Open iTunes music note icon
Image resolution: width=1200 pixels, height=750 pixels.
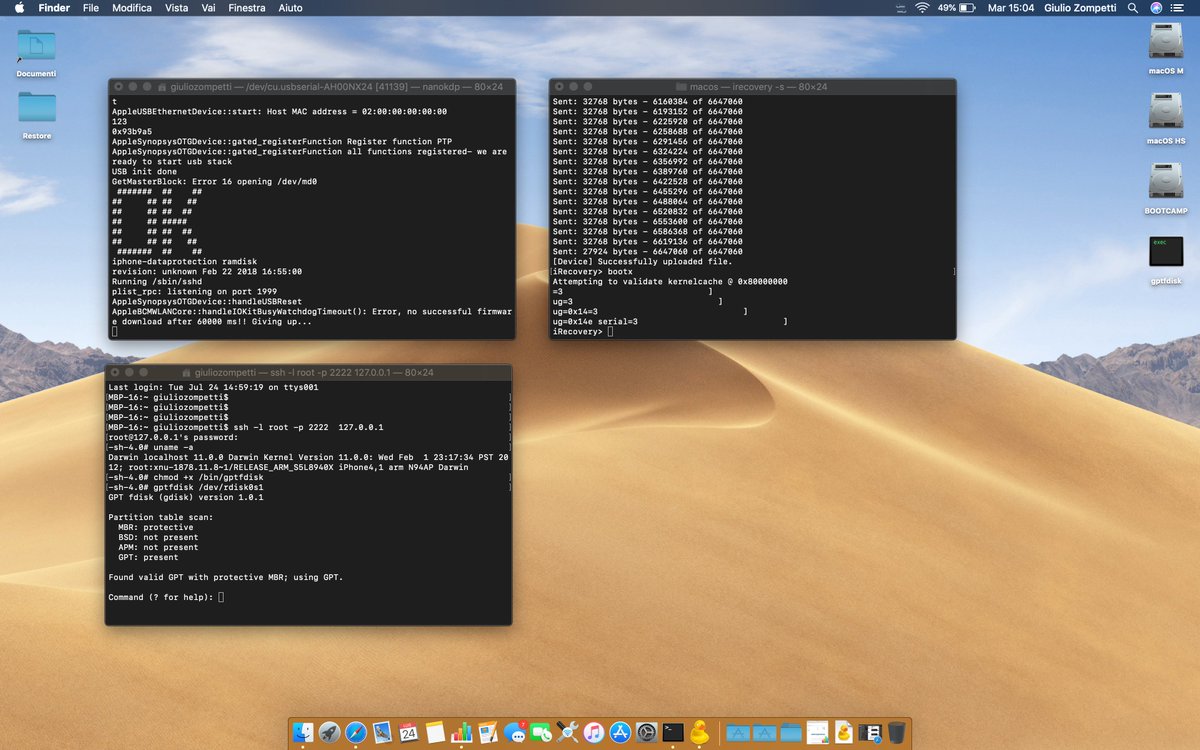(593, 733)
